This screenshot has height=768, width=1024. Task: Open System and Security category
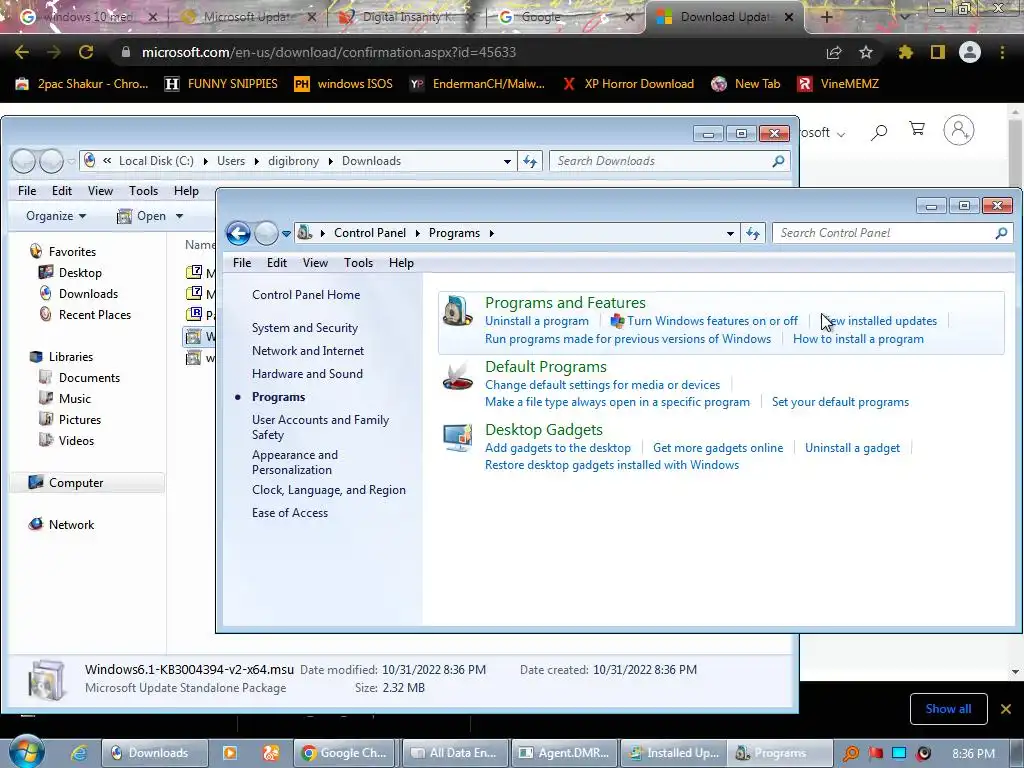304,328
